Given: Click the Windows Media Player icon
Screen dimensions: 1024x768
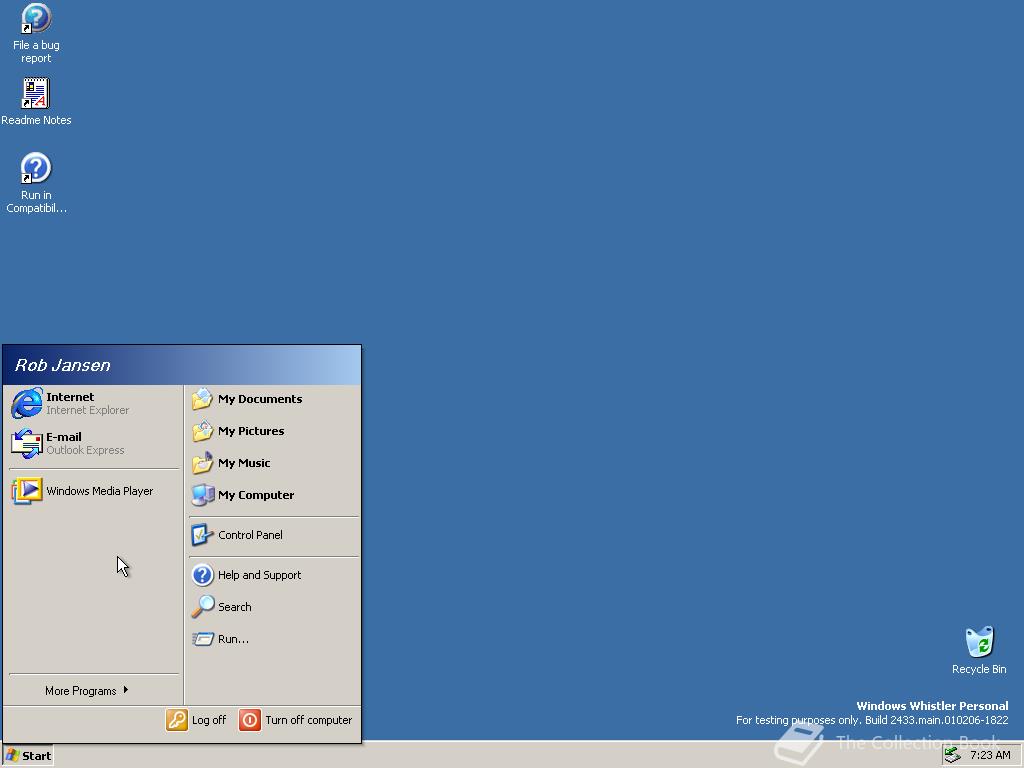Looking at the screenshot, I should click(x=27, y=491).
